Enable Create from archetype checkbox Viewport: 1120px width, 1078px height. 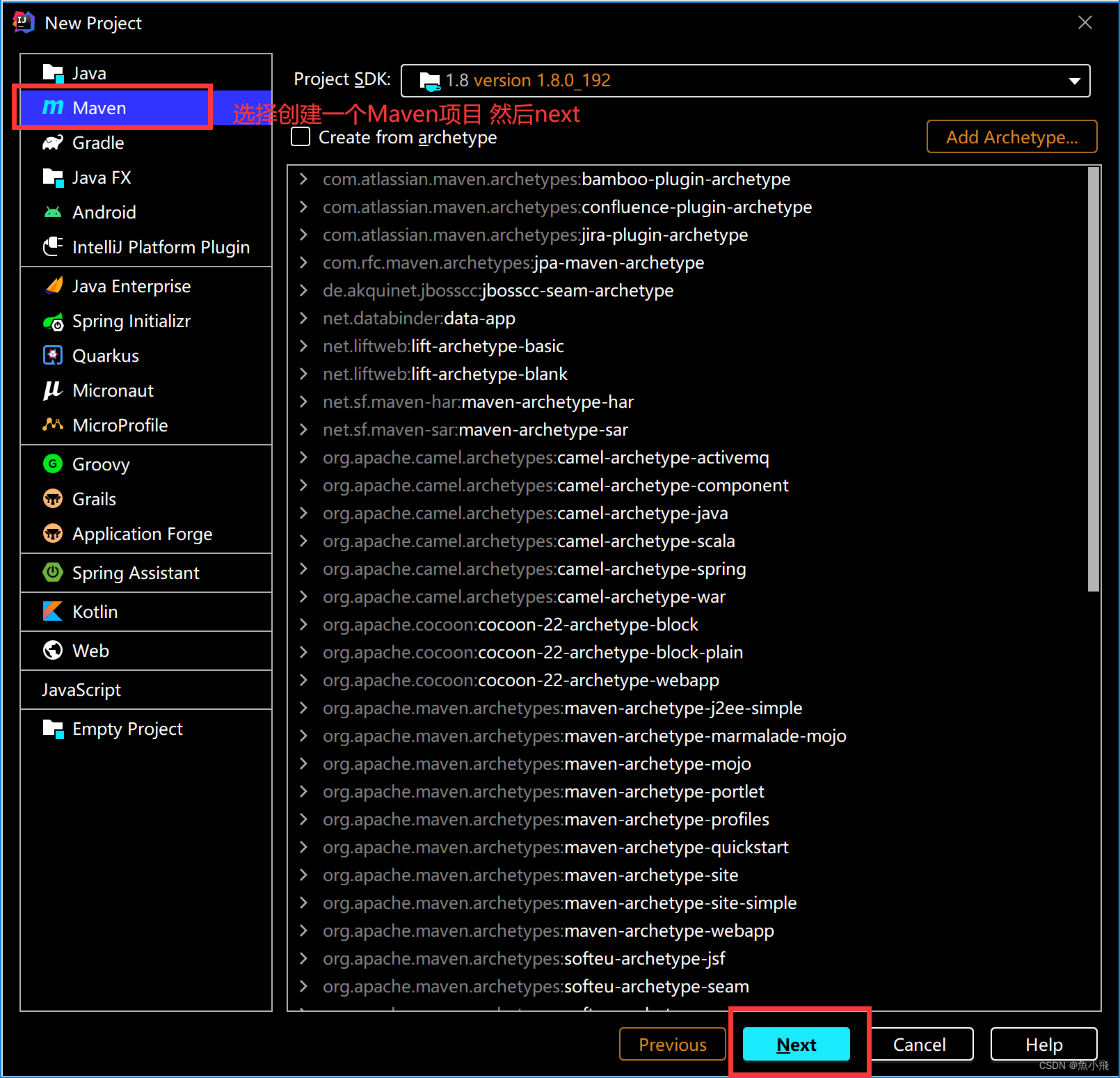click(x=301, y=136)
